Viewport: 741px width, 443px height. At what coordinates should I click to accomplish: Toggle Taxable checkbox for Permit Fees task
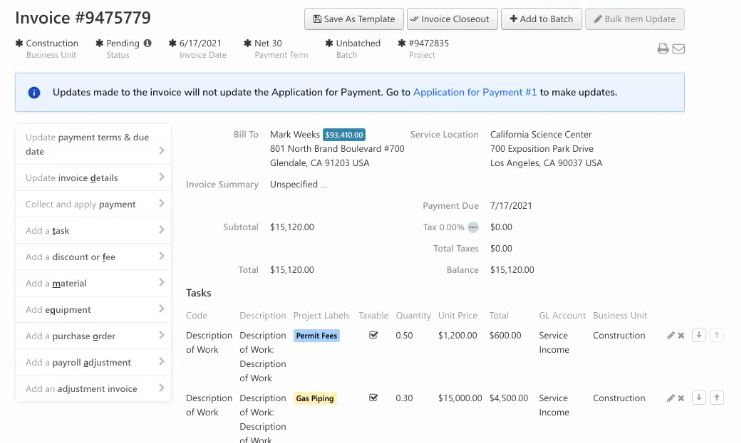(373, 335)
